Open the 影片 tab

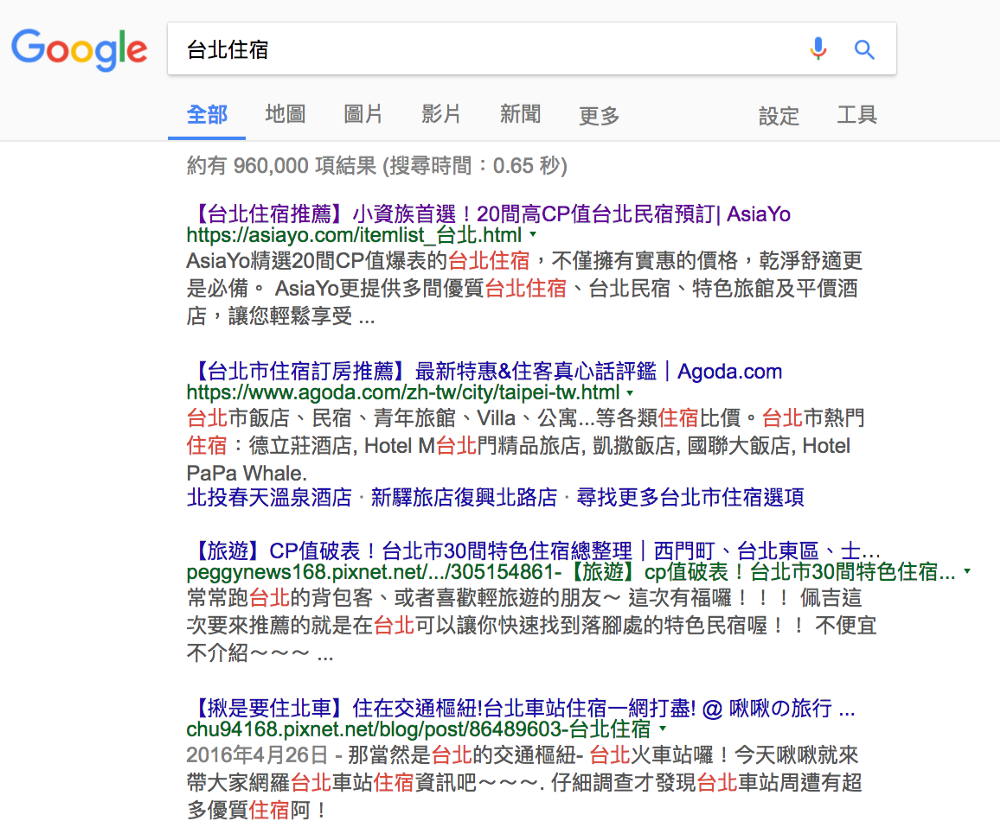441,115
